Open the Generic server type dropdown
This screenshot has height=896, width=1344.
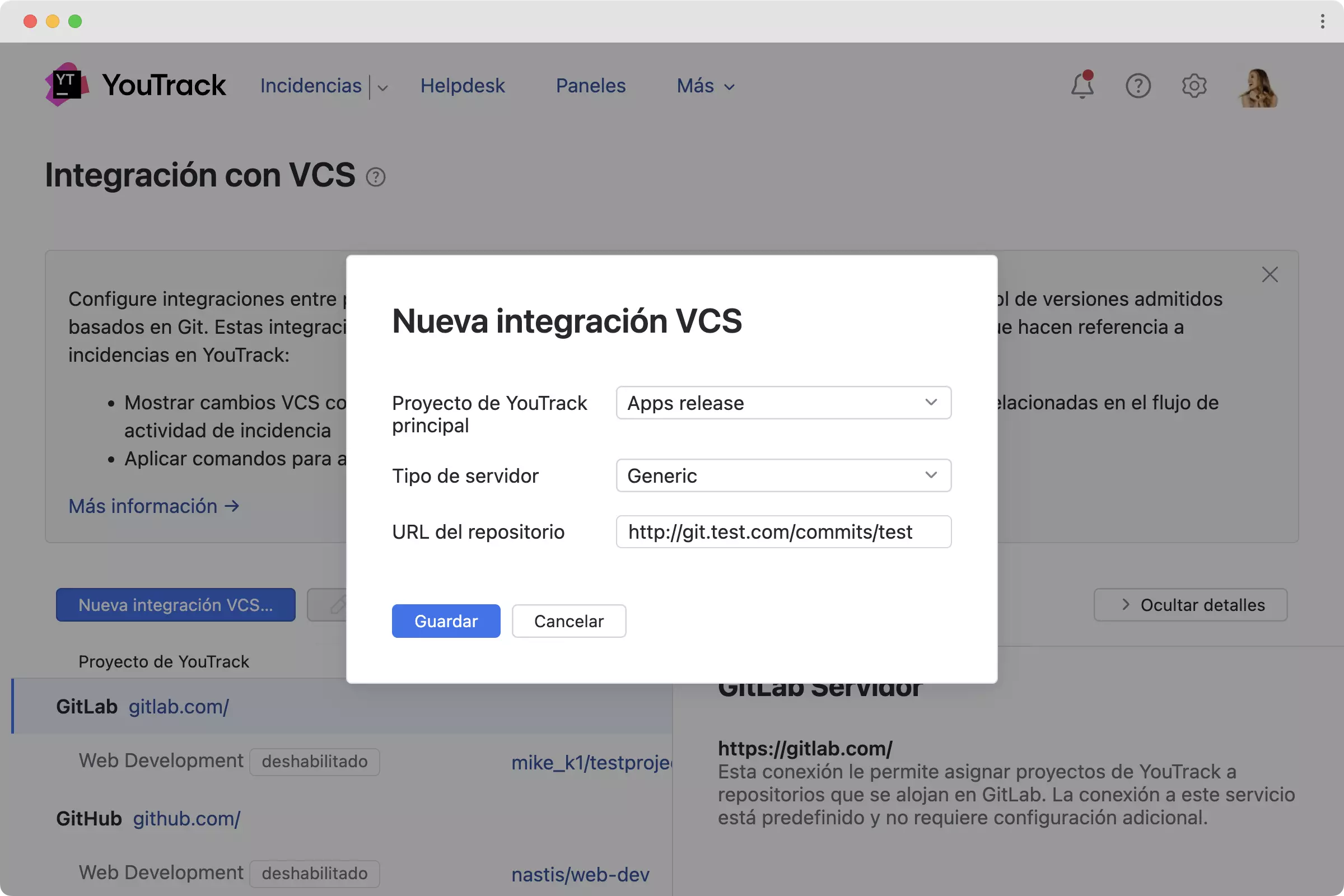[783, 475]
